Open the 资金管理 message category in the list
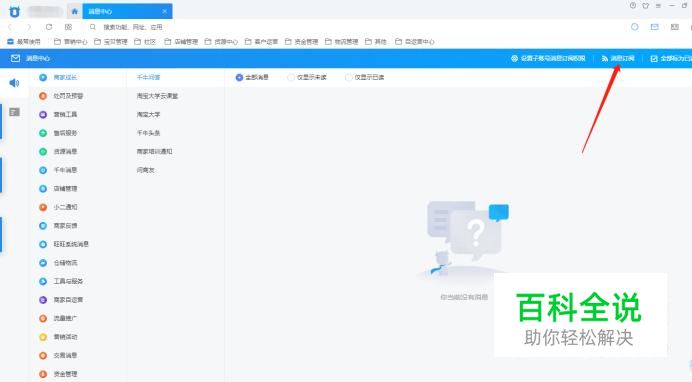The image size is (692, 382). (x=65, y=374)
